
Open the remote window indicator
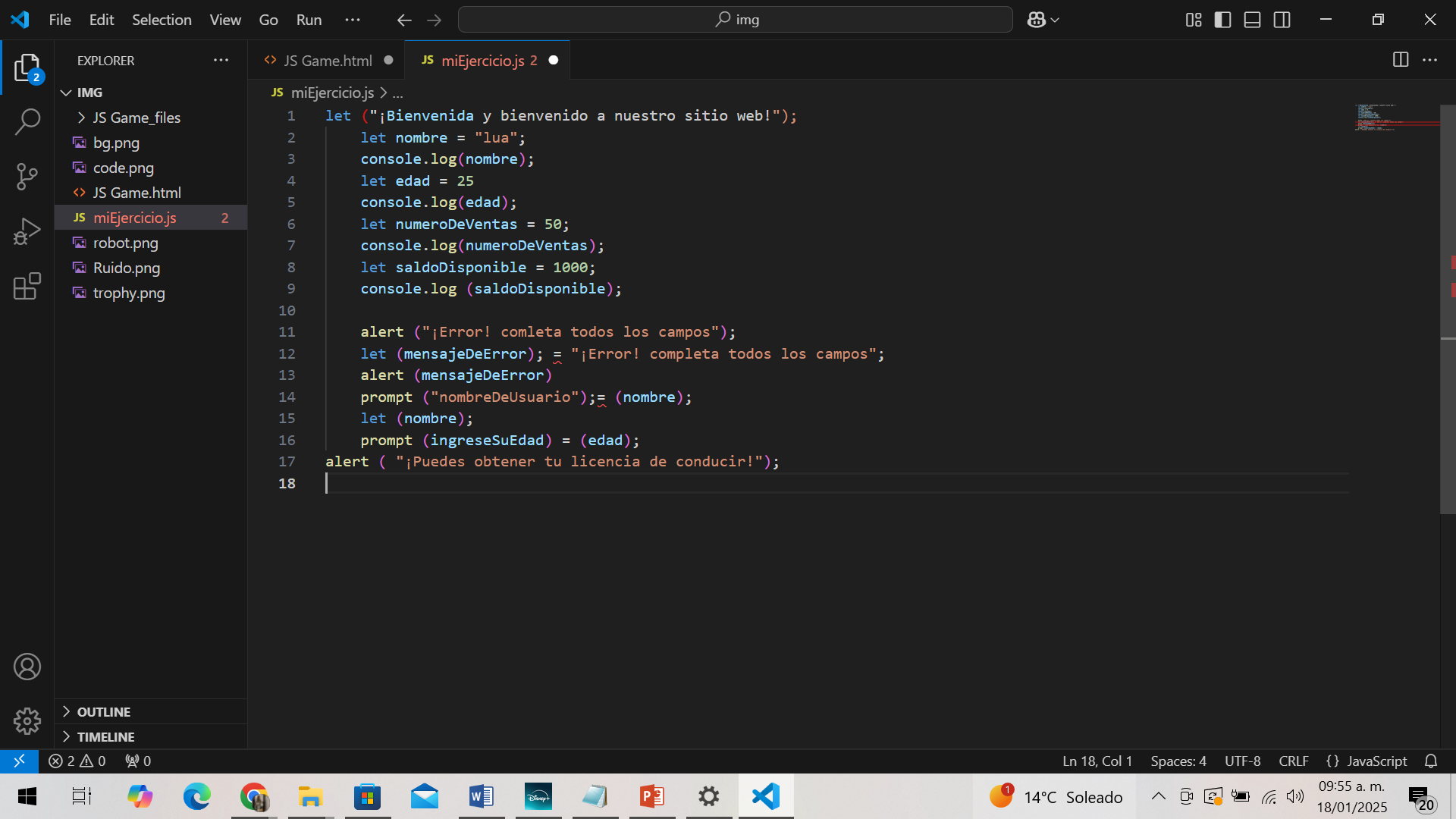tap(19, 761)
